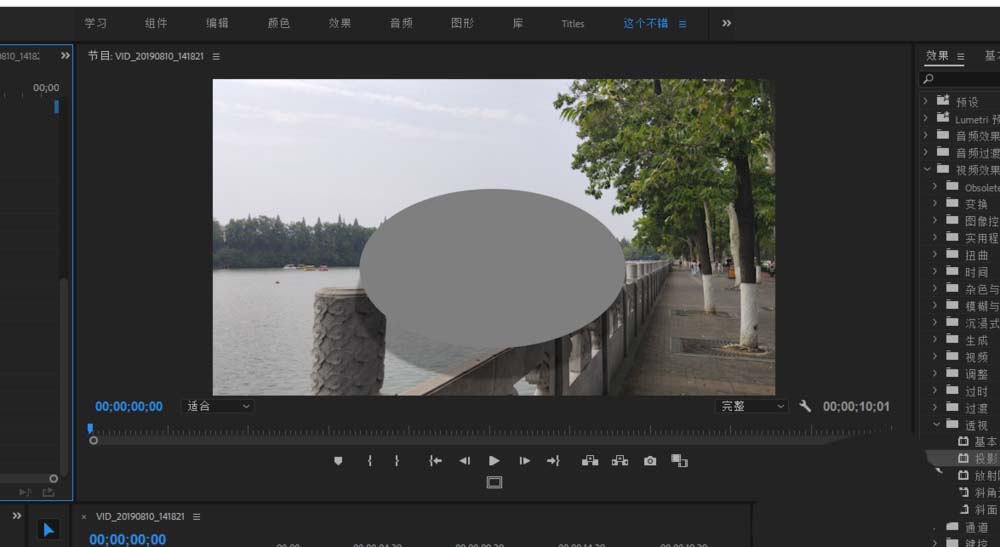Switch to the Titles workspace
The height and width of the screenshot is (547, 1000).
573,24
